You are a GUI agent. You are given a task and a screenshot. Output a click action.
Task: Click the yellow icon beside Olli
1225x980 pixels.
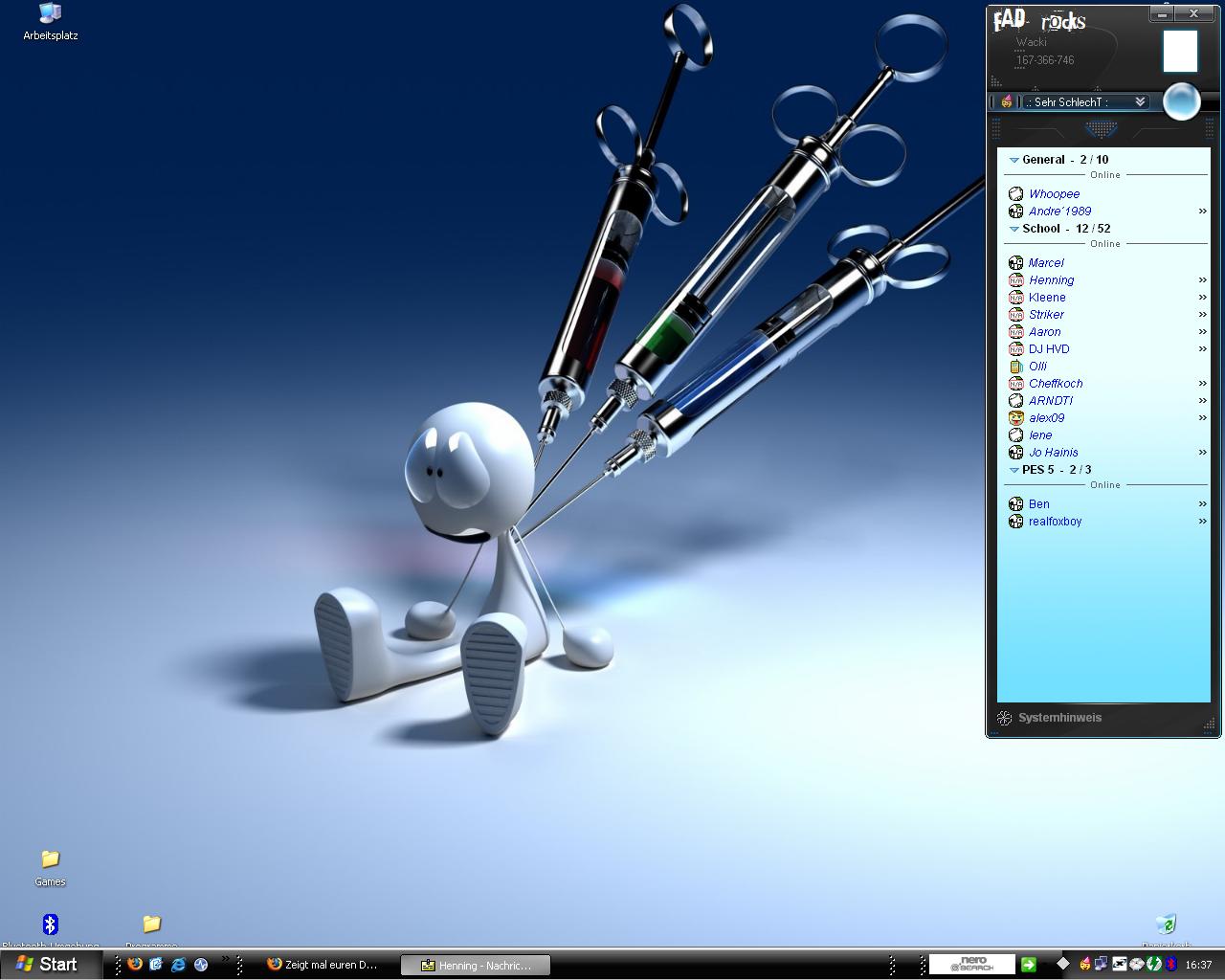click(x=1015, y=367)
